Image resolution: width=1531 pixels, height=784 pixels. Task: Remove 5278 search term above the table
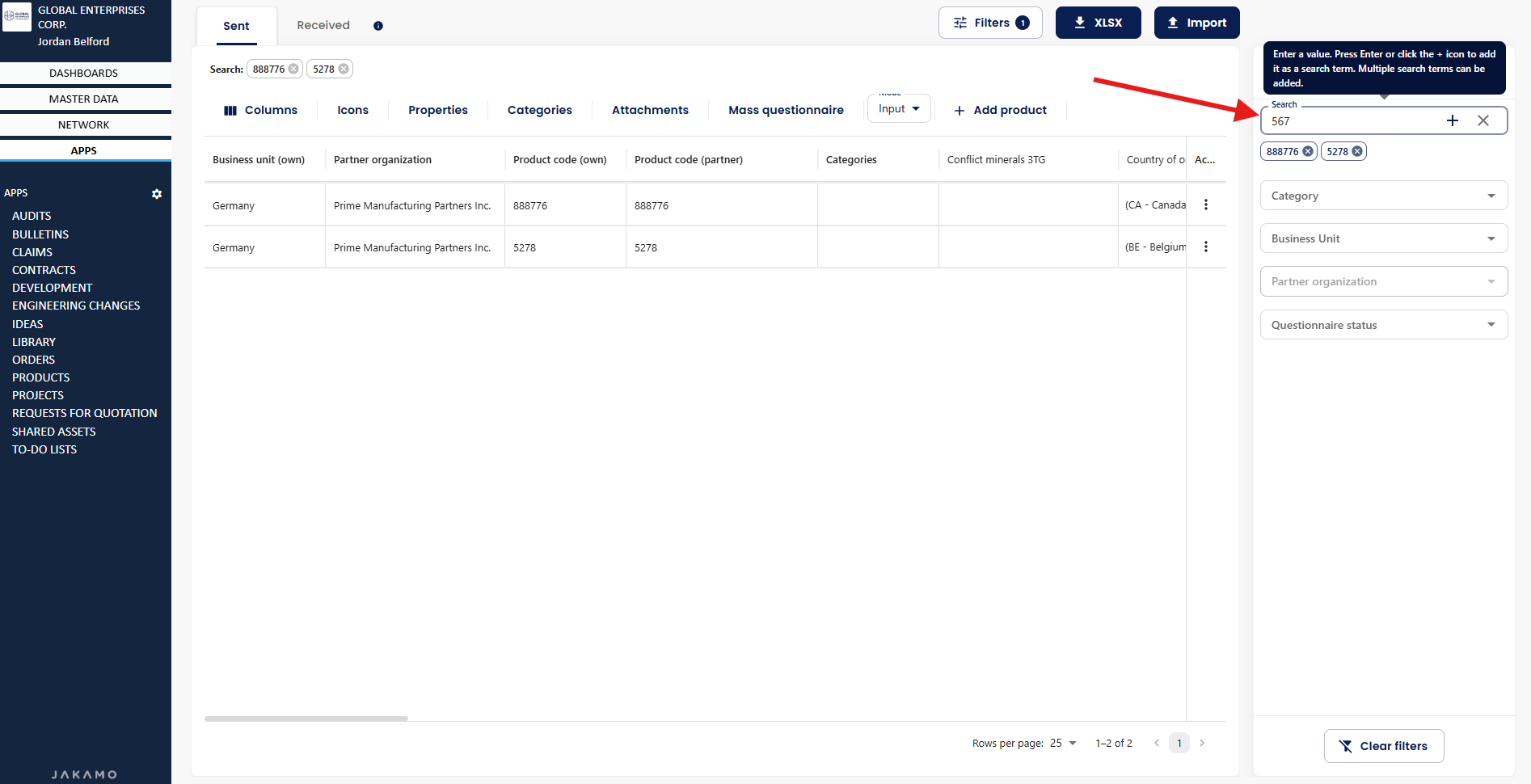click(x=344, y=70)
